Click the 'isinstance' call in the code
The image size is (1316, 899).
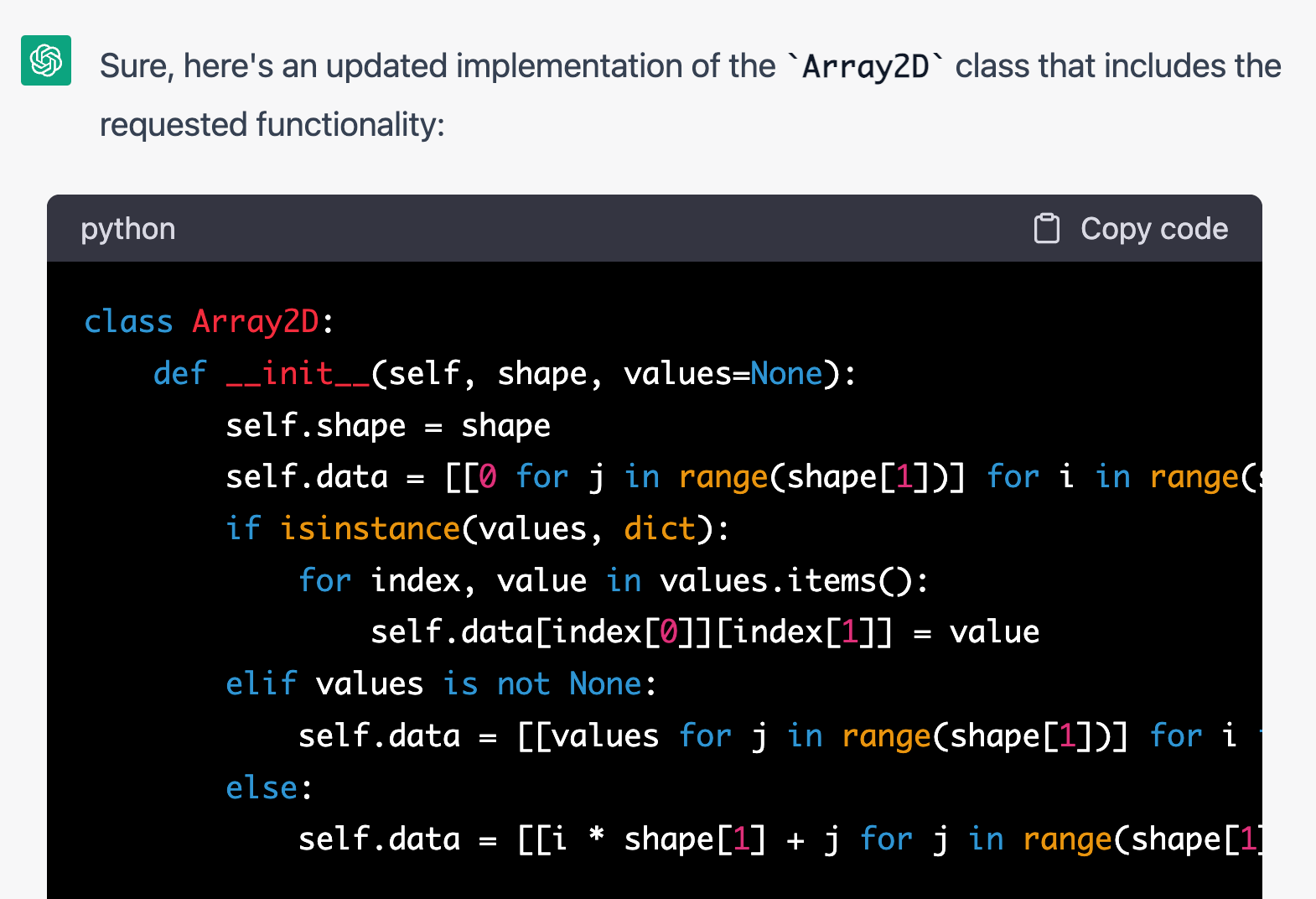coord(370,528)
